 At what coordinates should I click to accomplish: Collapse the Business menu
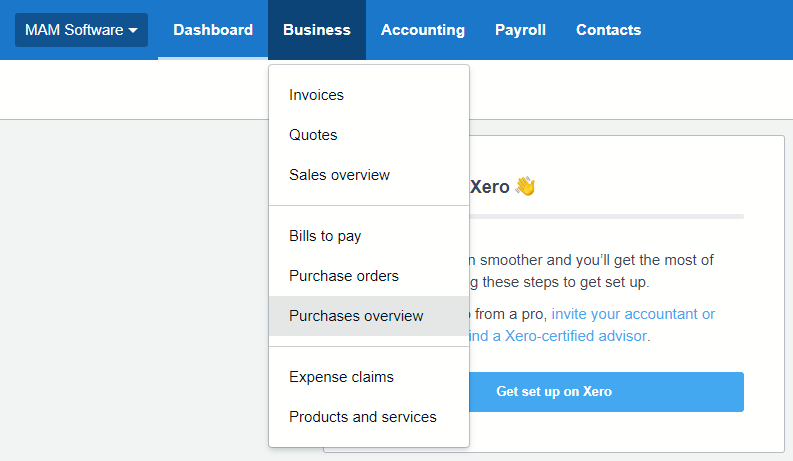317,30
